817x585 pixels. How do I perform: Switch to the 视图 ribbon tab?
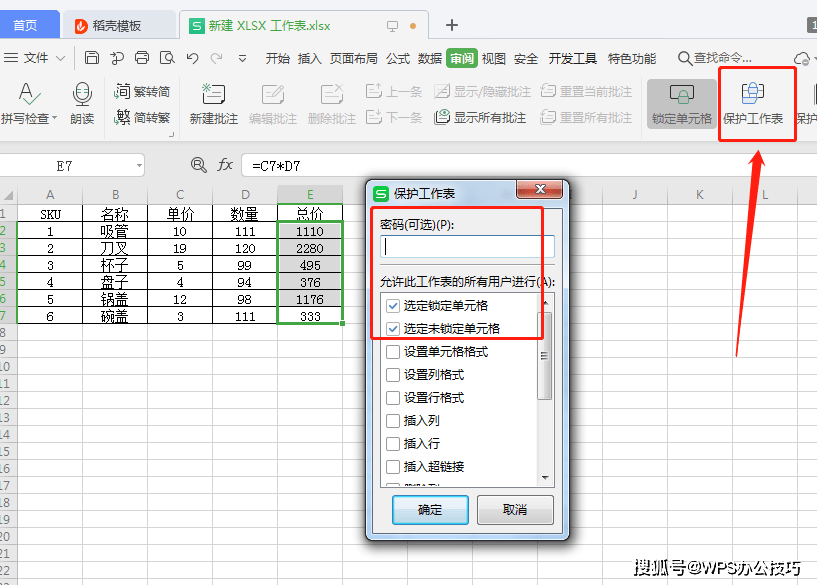coord(492,58)
